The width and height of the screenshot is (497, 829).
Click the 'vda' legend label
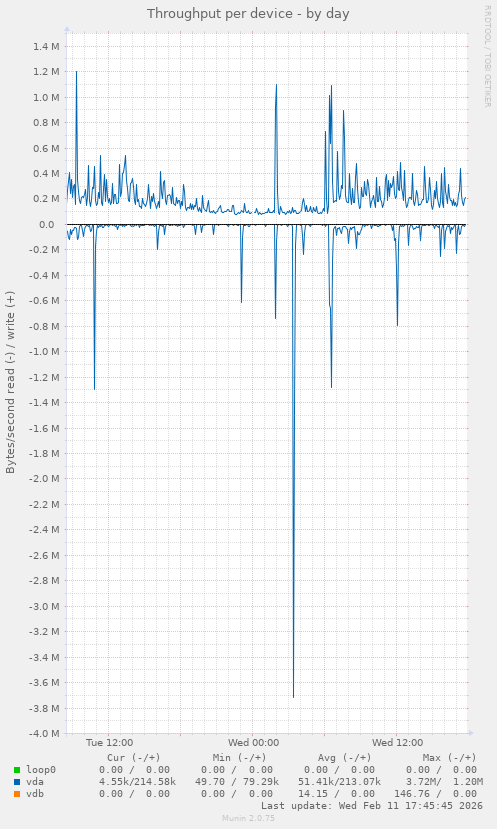tap(35, 782)
